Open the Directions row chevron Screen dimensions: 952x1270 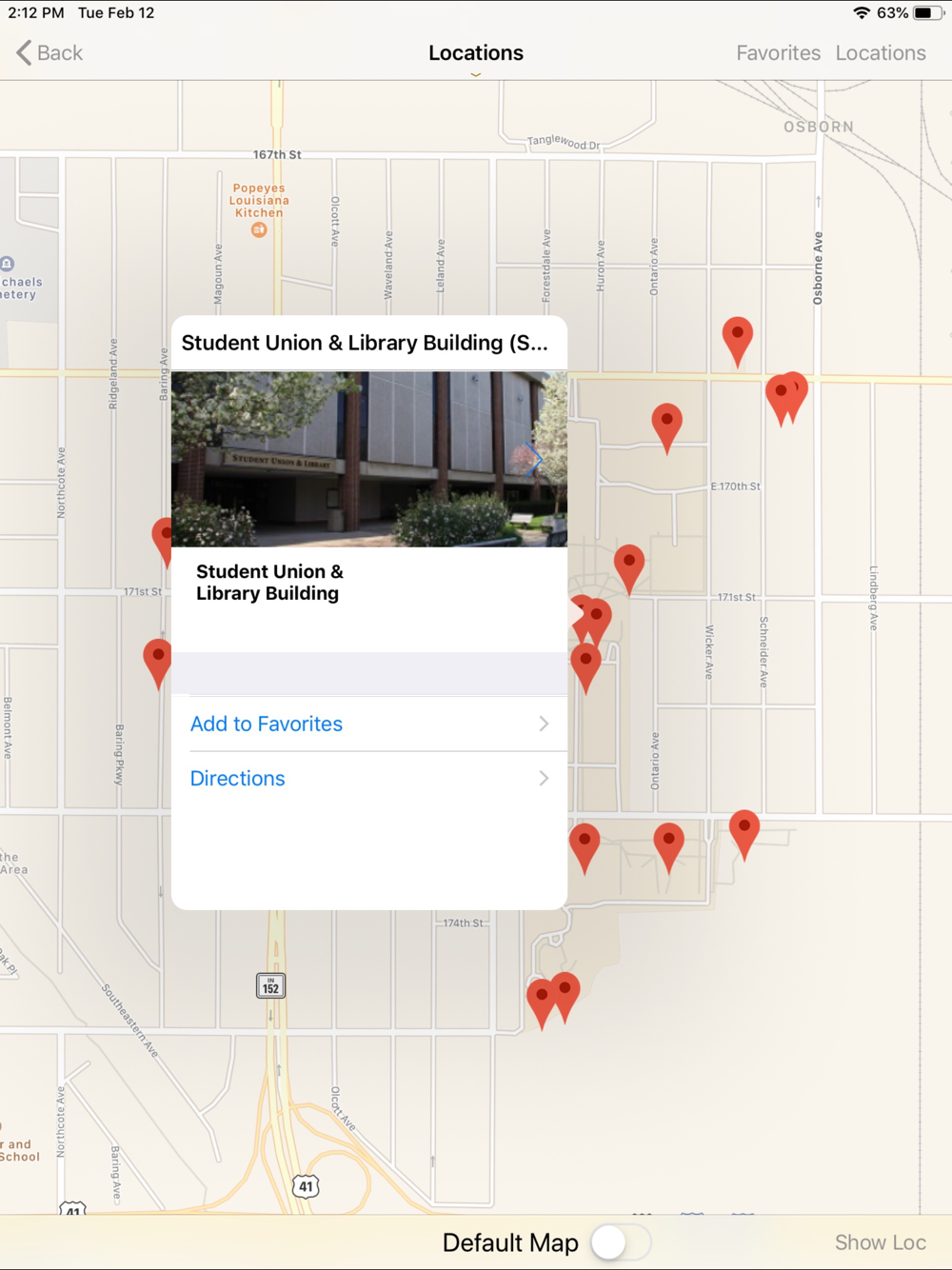(544, 778)
